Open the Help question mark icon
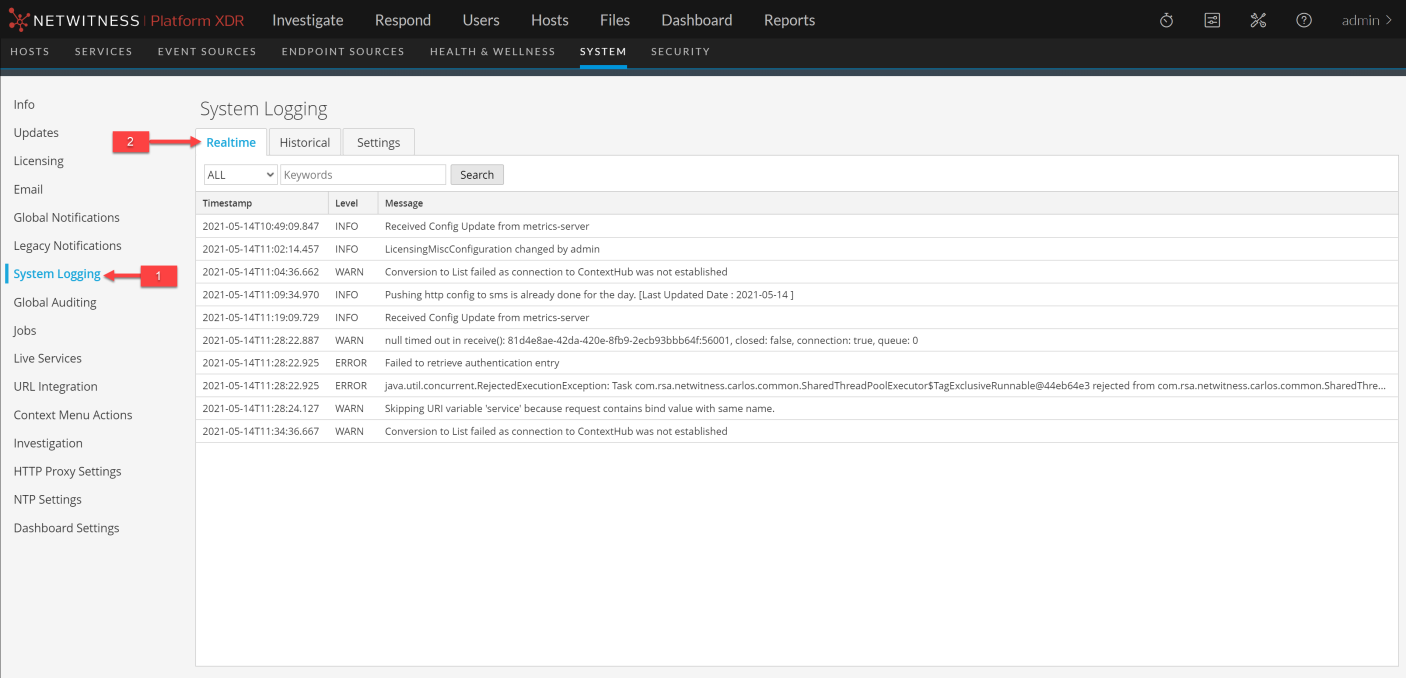Image resolution: width=1406 pixels, height=678 pixels. tap(1303, 19)
